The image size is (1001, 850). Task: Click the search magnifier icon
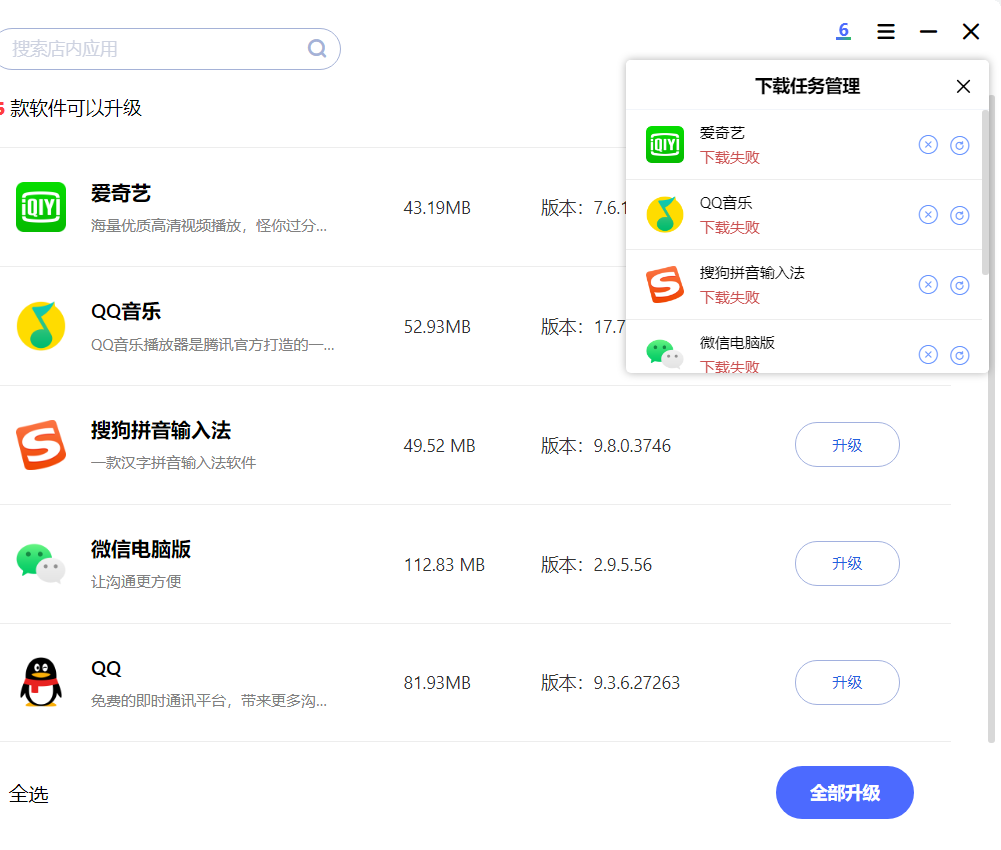click(317, 49)
